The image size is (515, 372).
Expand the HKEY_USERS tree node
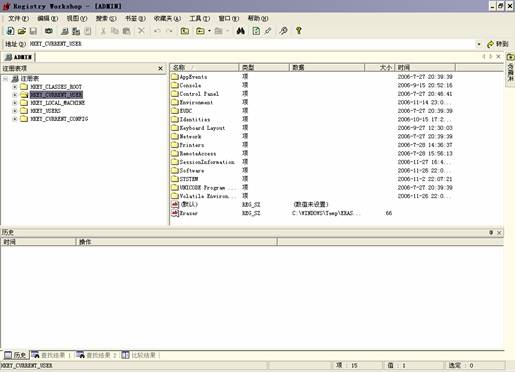point(14,111)
